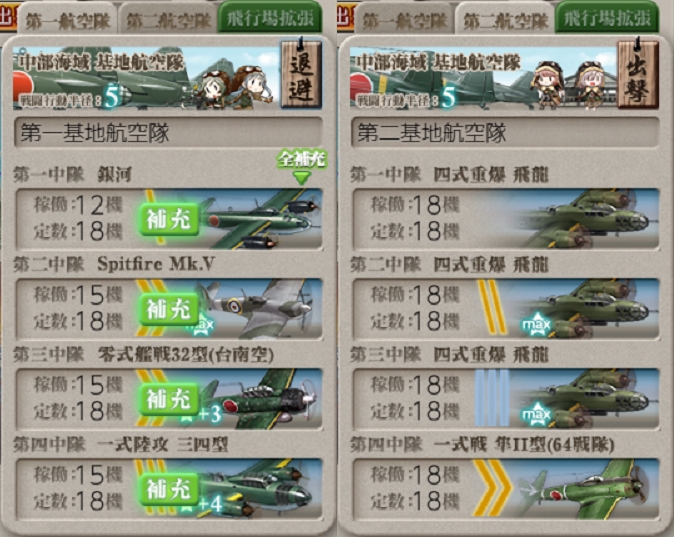
Task: Click max star on 第三中隊 四式重爆 飛龍
Action: click(536, 415)
